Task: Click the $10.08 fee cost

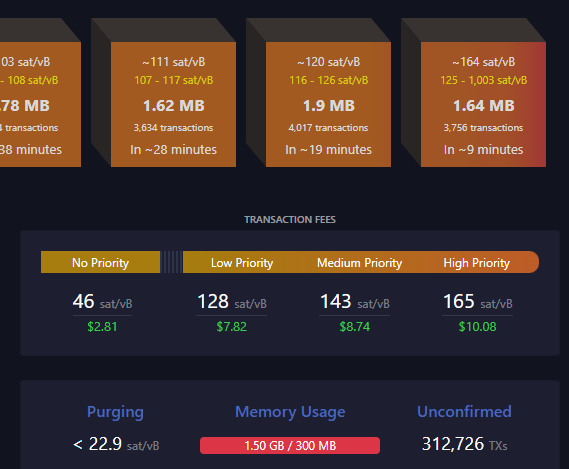Action: [478, 327]
